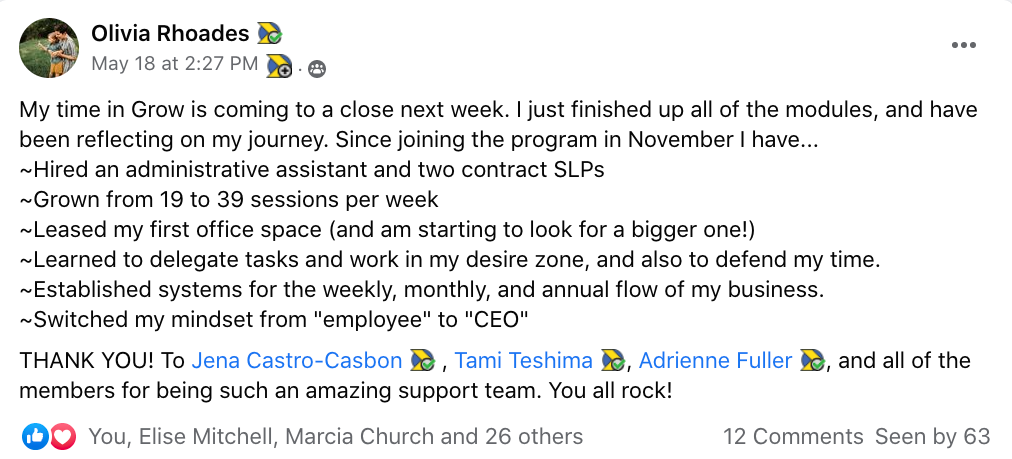Open Olivia Rhoades' profile picture
The image size is (1012, 459).
coord(50,48)
